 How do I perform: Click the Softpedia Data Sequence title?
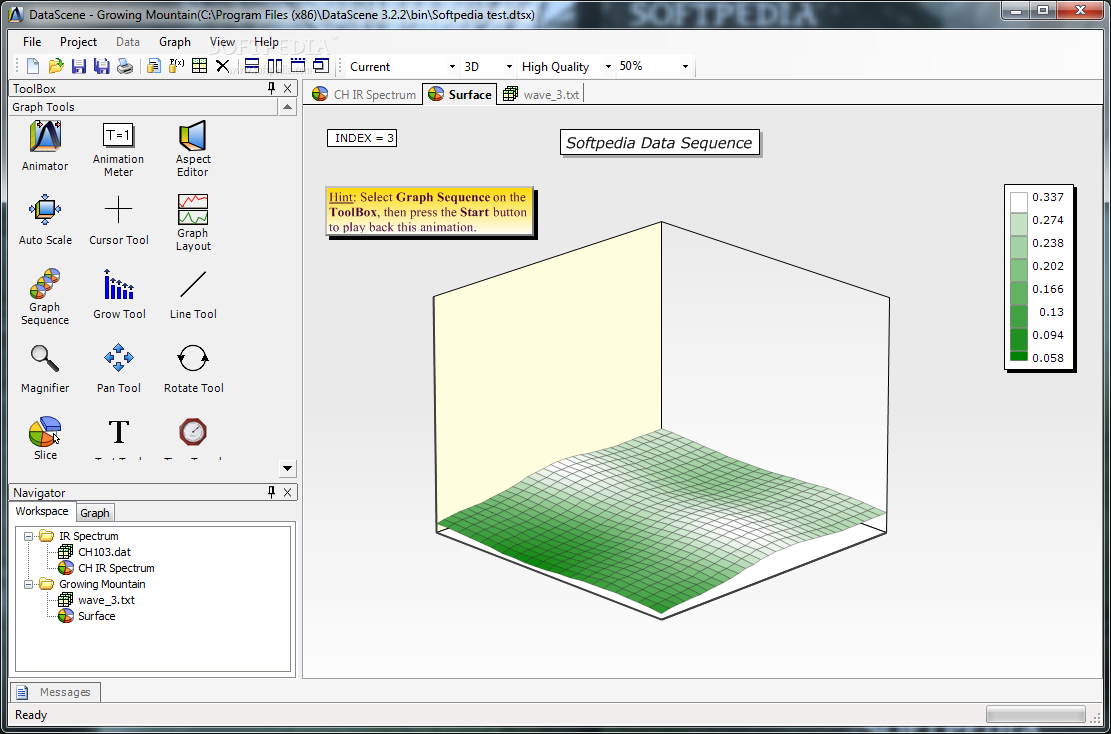(659, 142)
